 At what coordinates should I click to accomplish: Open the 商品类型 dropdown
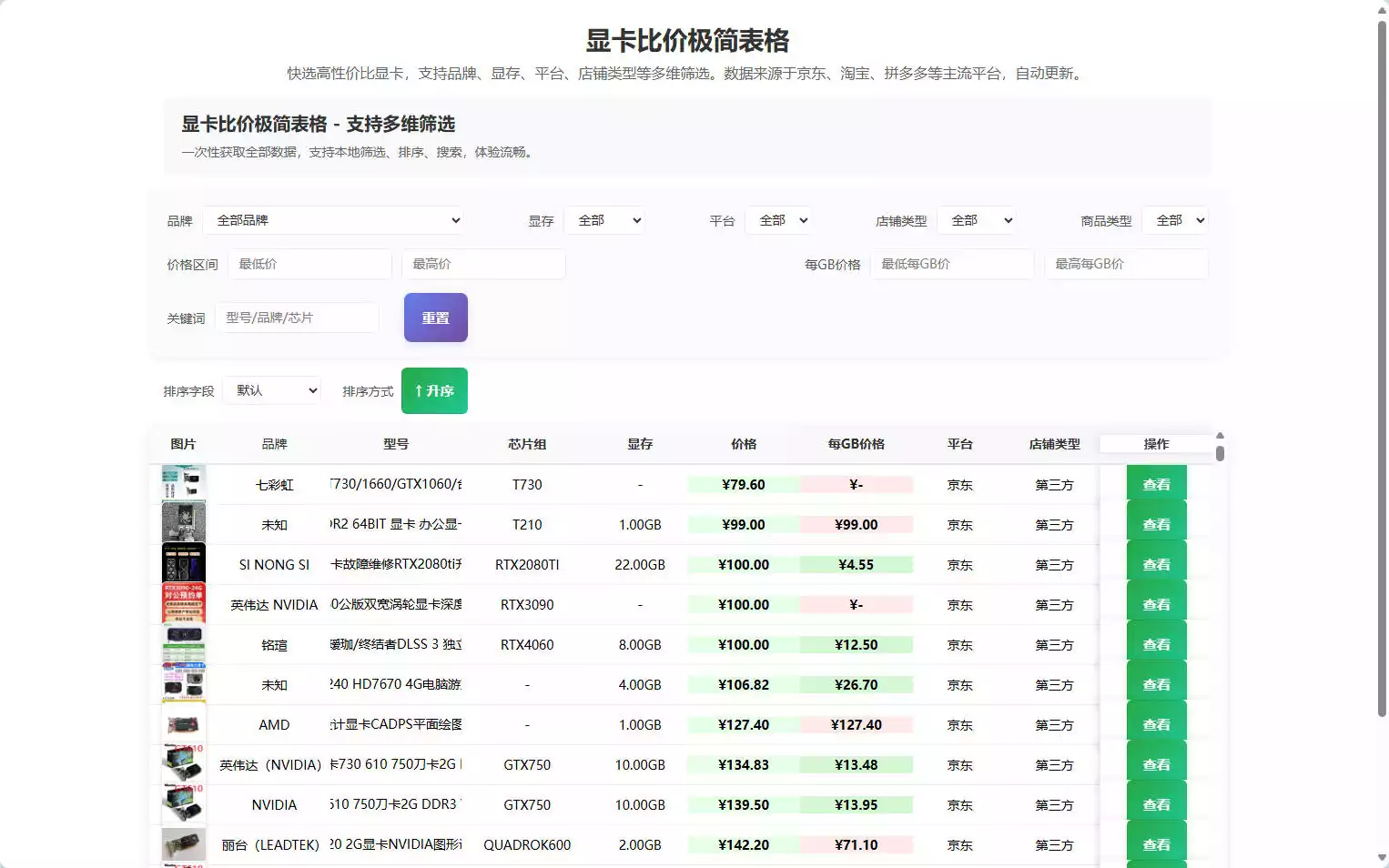(x=1175, y=220)
